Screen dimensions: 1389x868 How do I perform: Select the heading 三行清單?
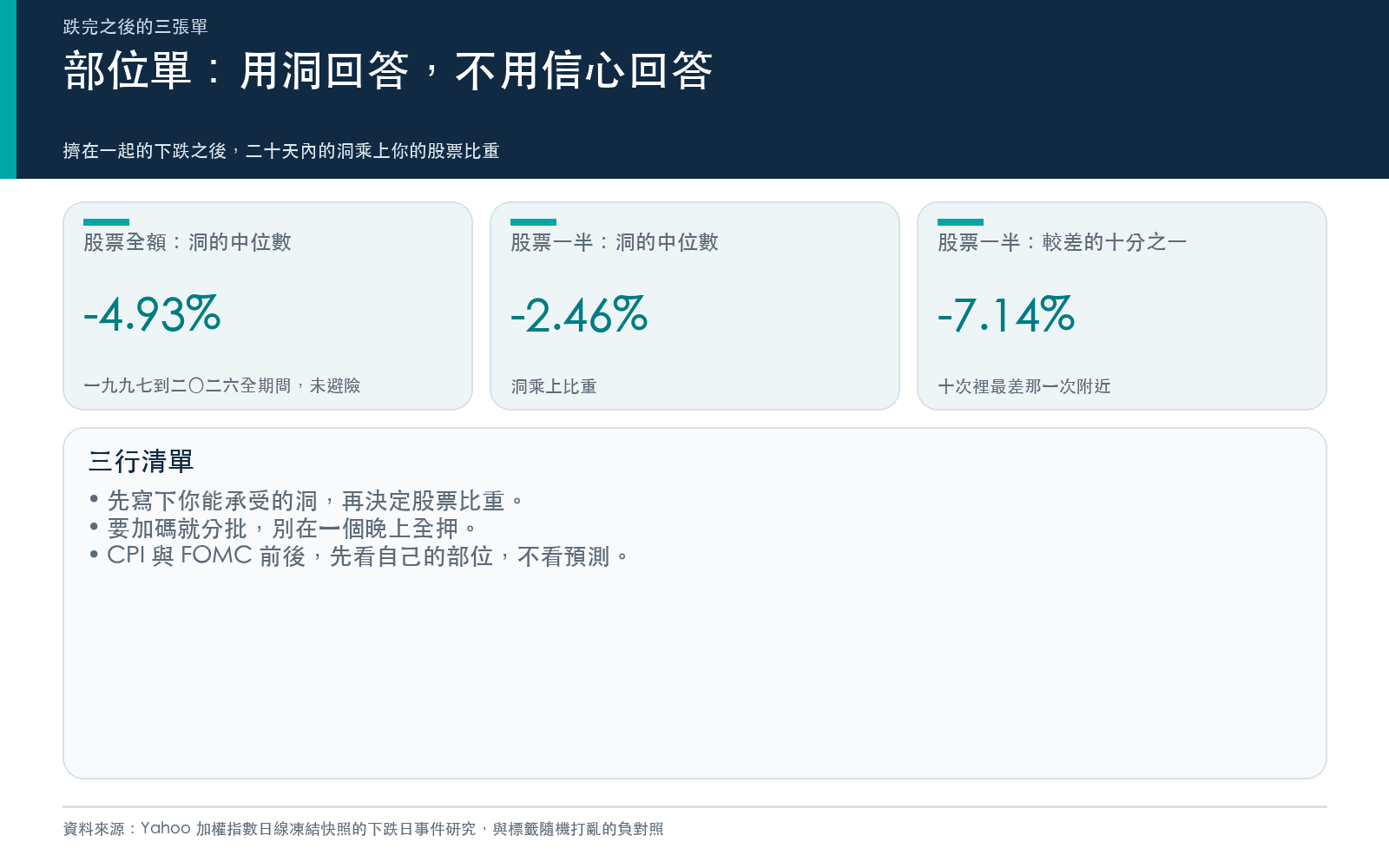[141, 461]
